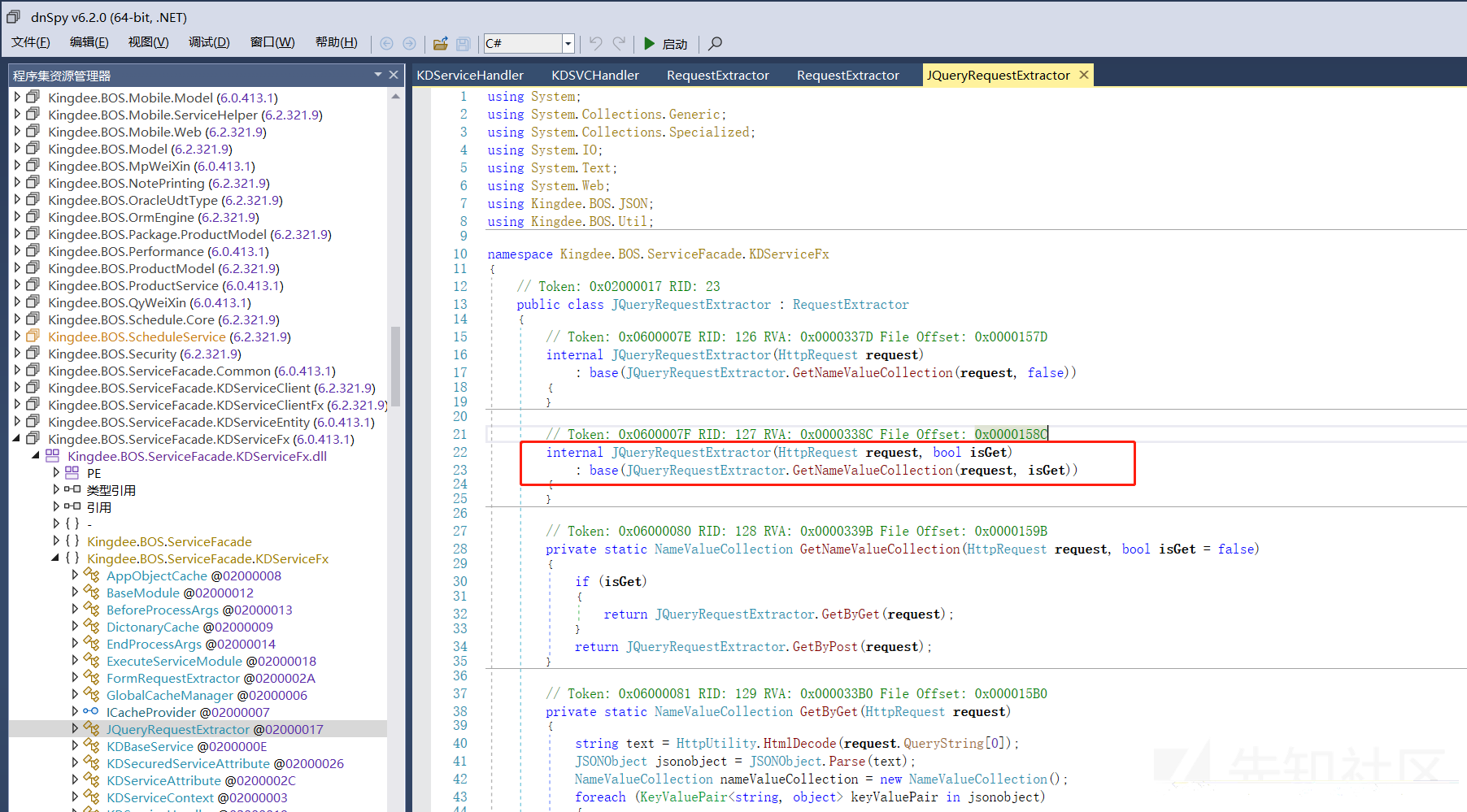Open the 帮助(H) menu
The height and width of the screenshot is (812, 1467).
coord(336,42)
